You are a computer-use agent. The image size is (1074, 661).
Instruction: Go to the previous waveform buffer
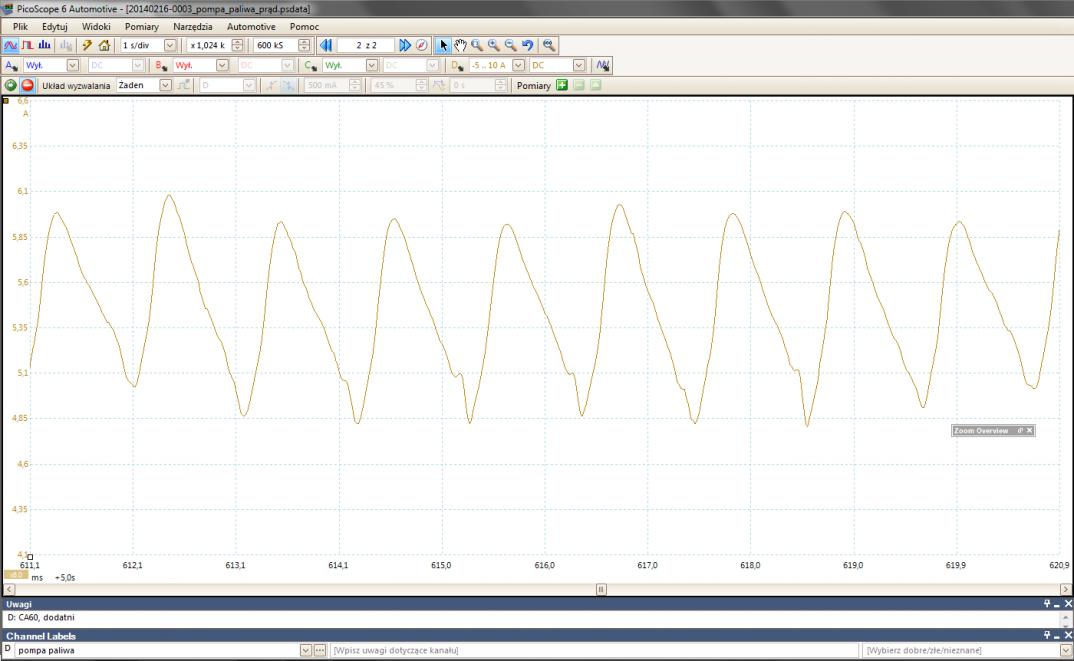(x=325, y=45)
